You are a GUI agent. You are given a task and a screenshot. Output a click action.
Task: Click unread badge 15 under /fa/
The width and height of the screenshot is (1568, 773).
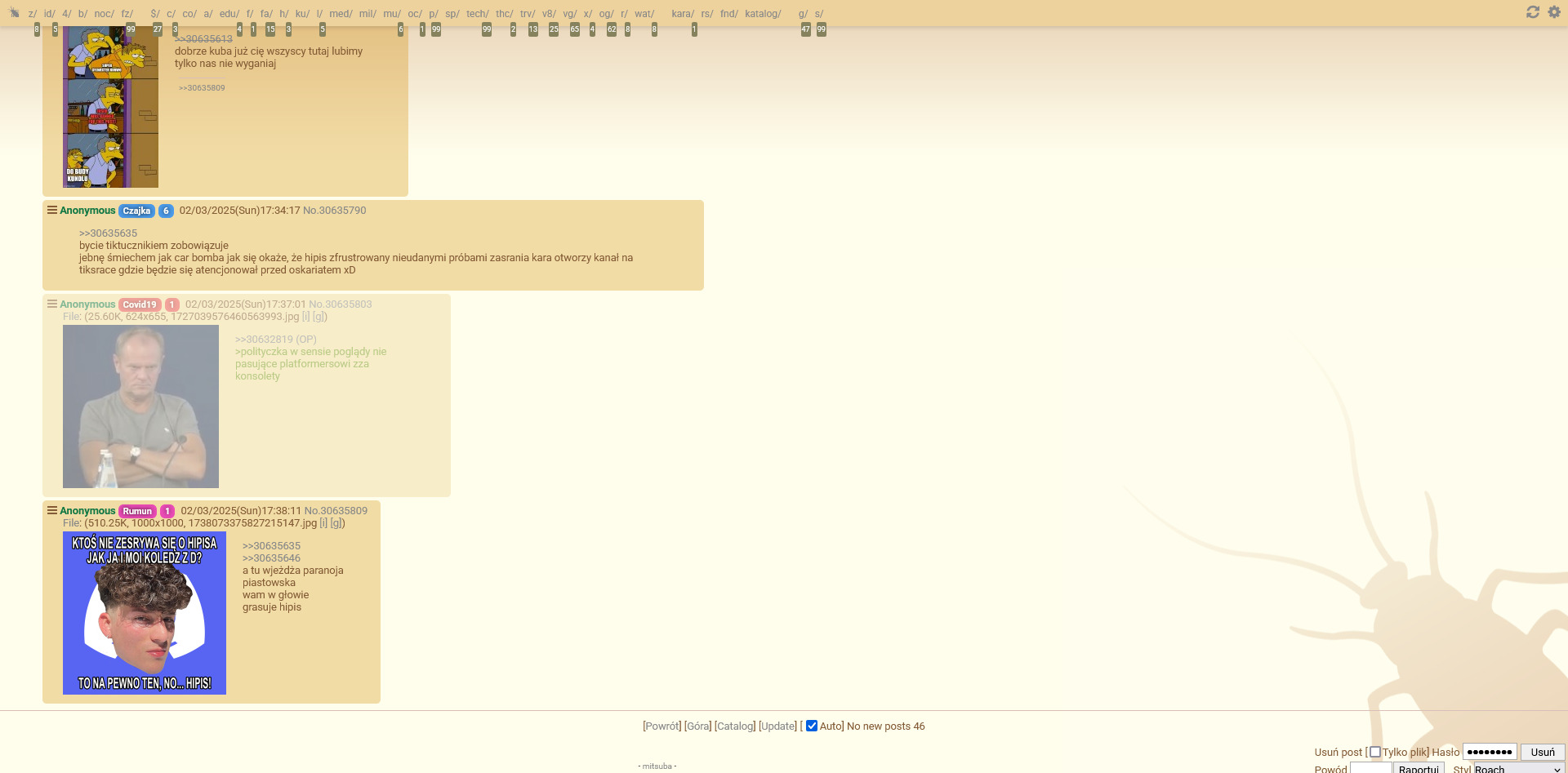pos(270,29)
